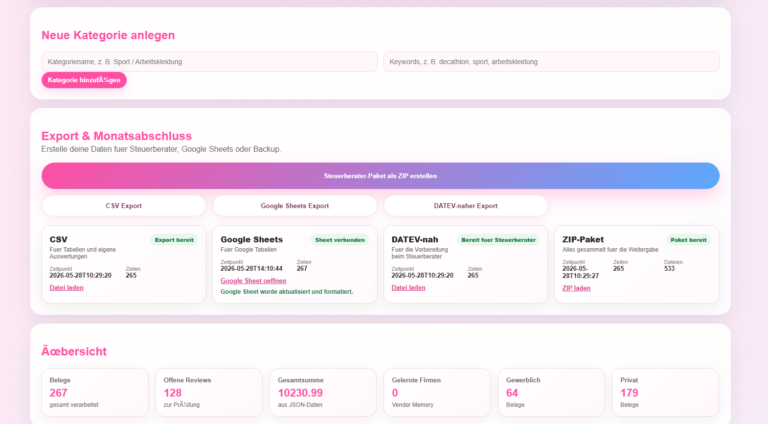Click the ZIP-Paket card title
This screenshot has height=424, width=768.
click(583, 239)
